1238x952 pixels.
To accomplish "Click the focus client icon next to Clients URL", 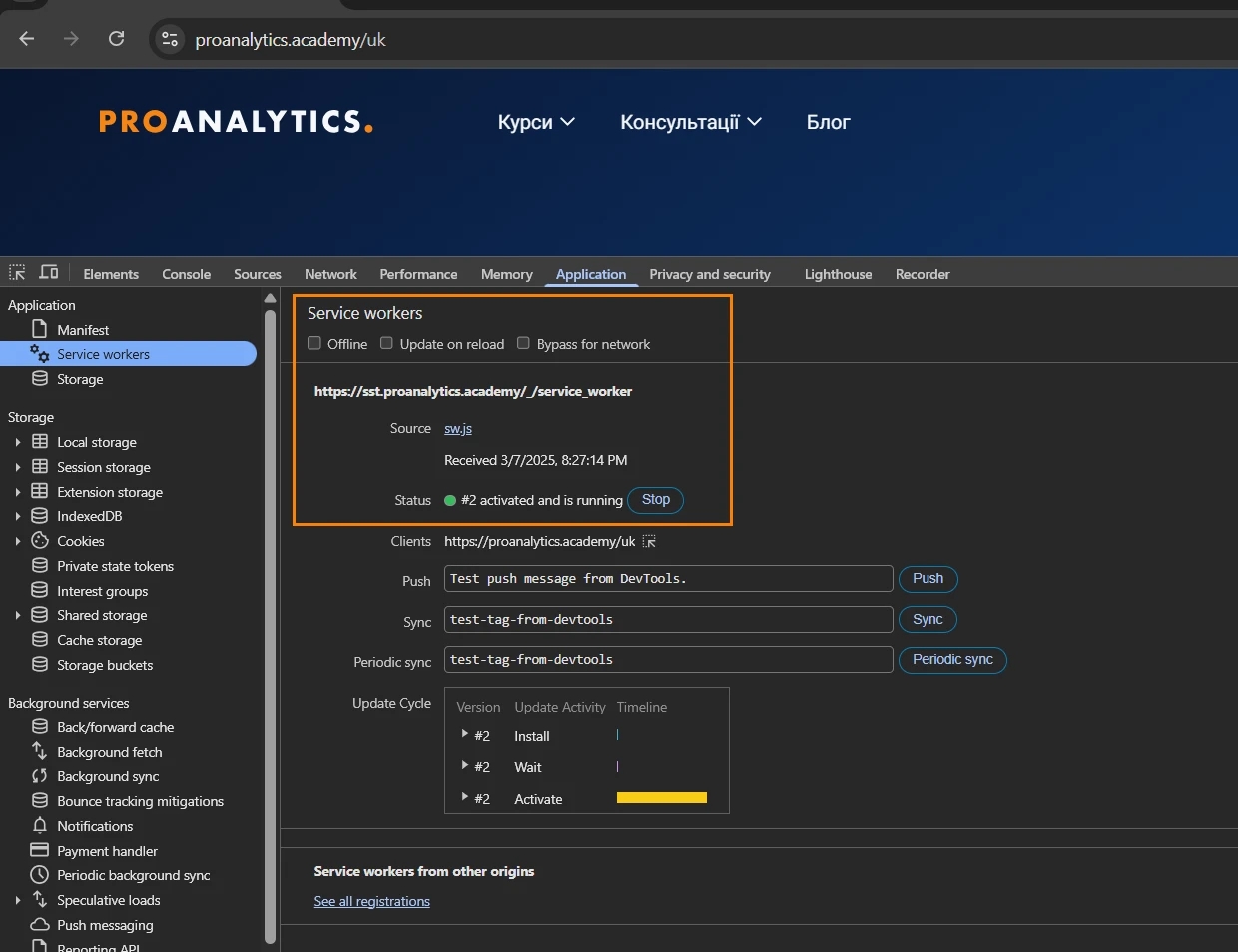I will (649, 541).
